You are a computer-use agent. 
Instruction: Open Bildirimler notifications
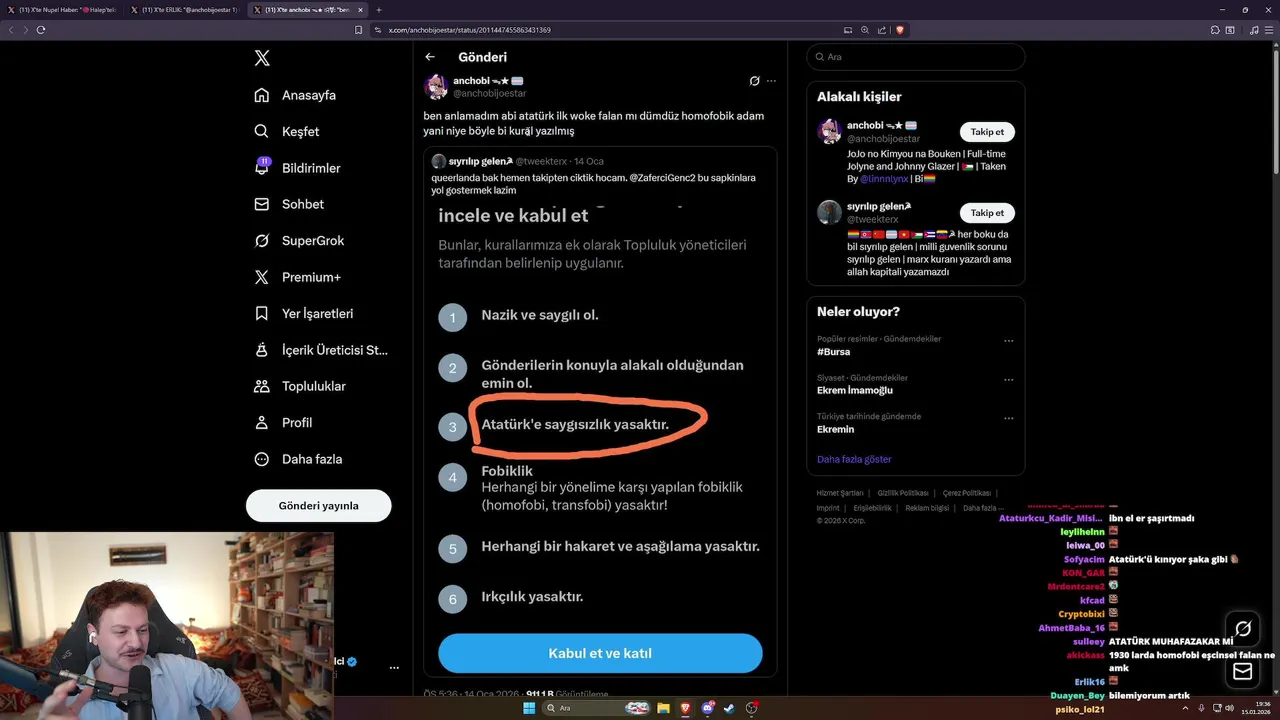298,168
